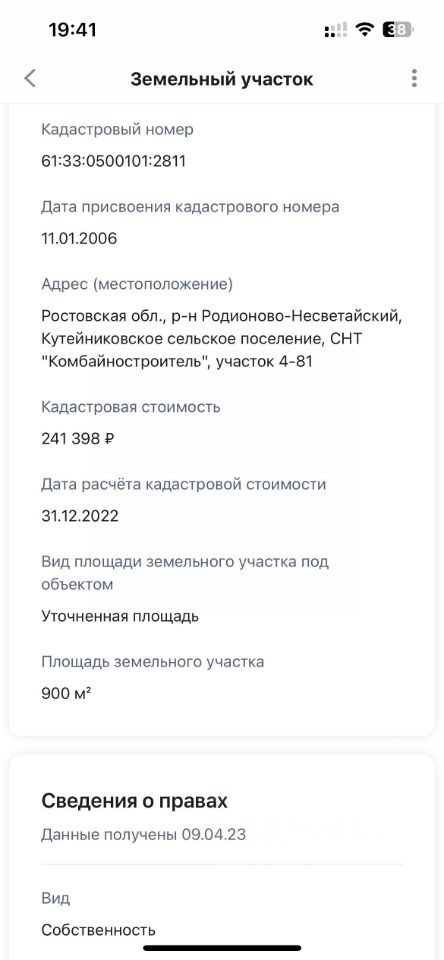444x960 pixels.
Task: Tap the home indicator bar at the bottom
Action: 222,948
